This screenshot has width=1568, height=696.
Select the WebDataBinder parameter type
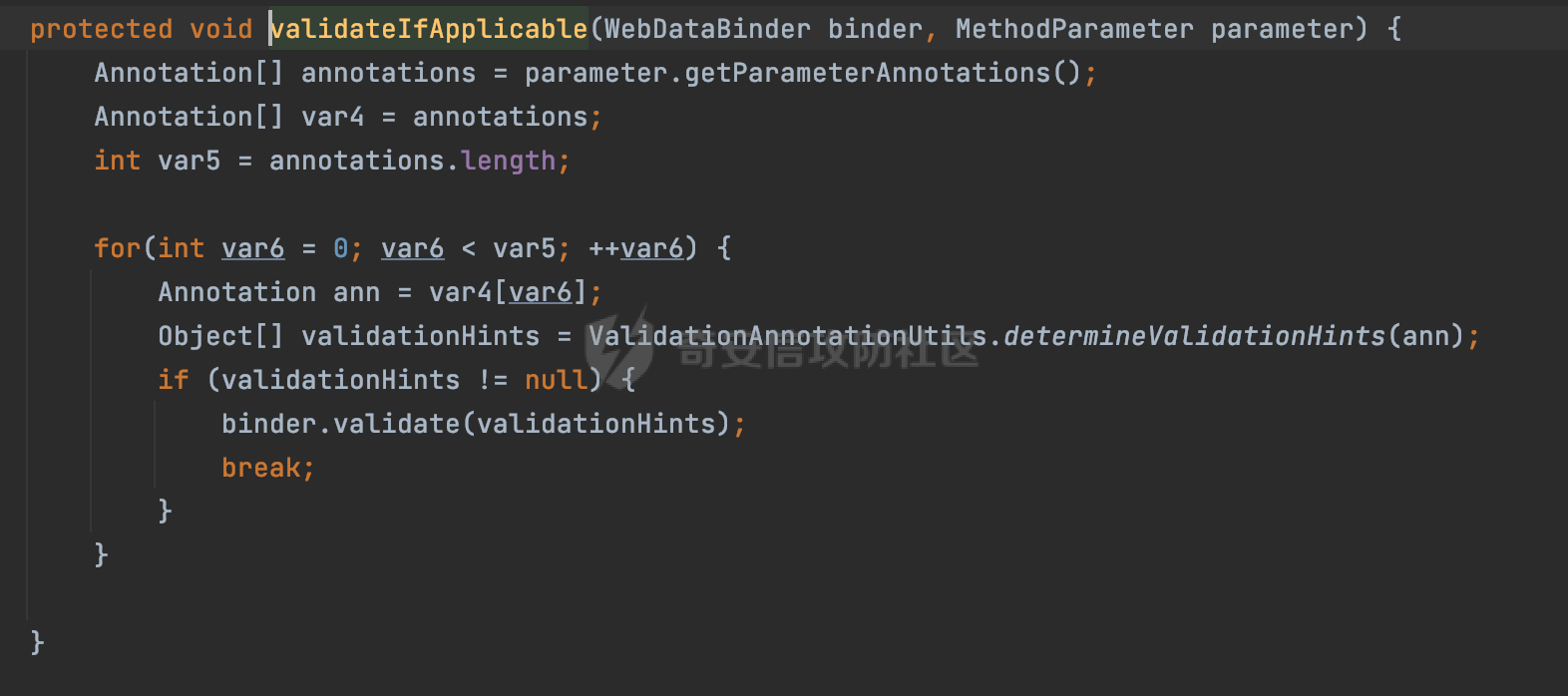707,29
